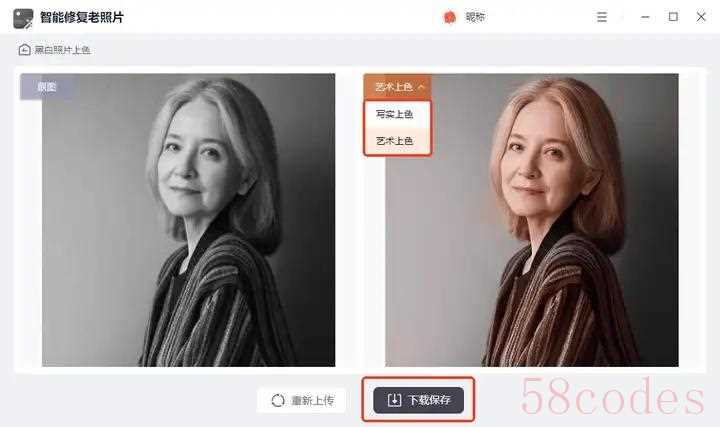
Task: Collapse dropdown using the chevron arrow
Action: click(422, 86)
